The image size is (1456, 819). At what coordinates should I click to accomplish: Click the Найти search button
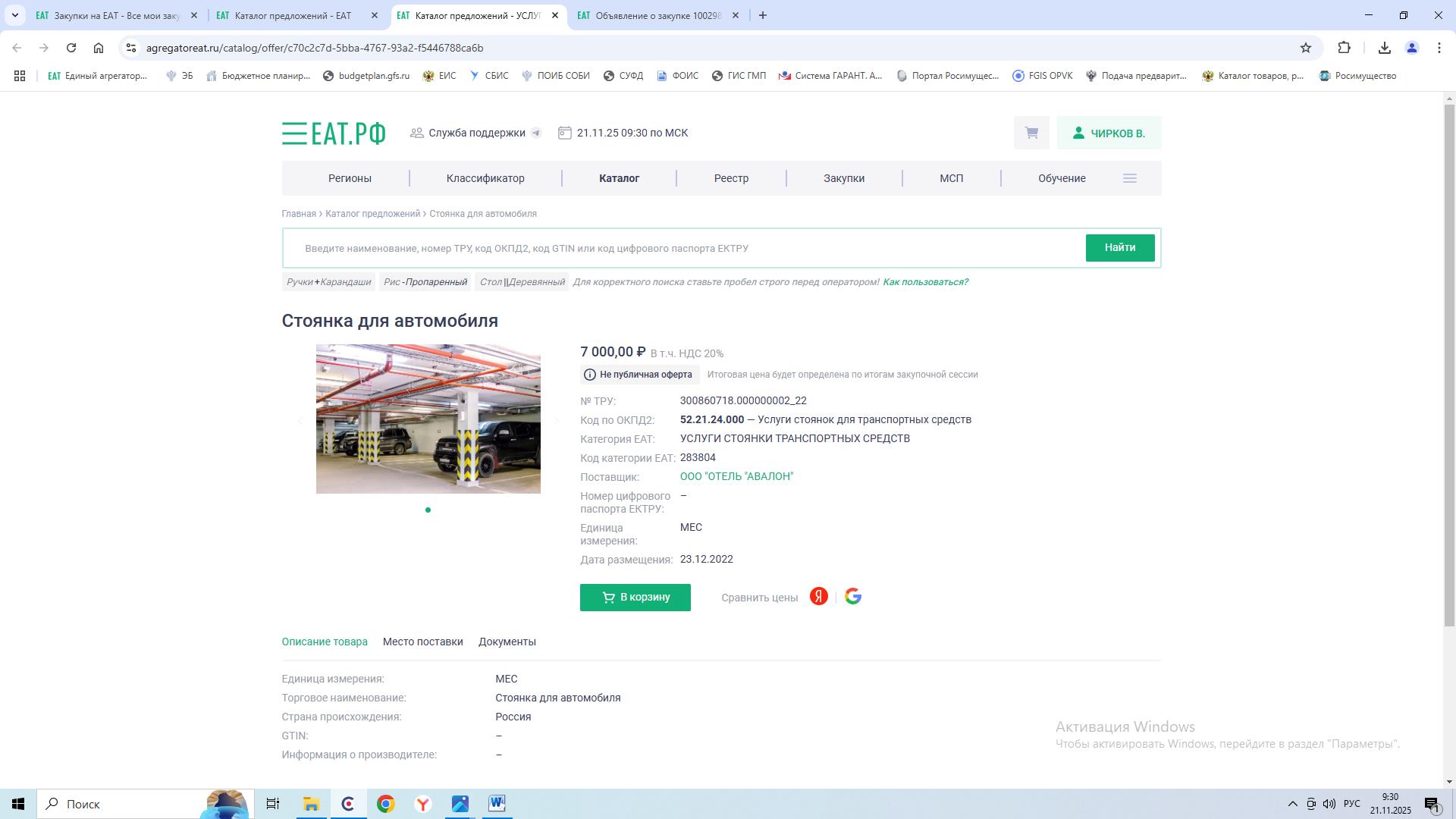[x=1120, y=248]
